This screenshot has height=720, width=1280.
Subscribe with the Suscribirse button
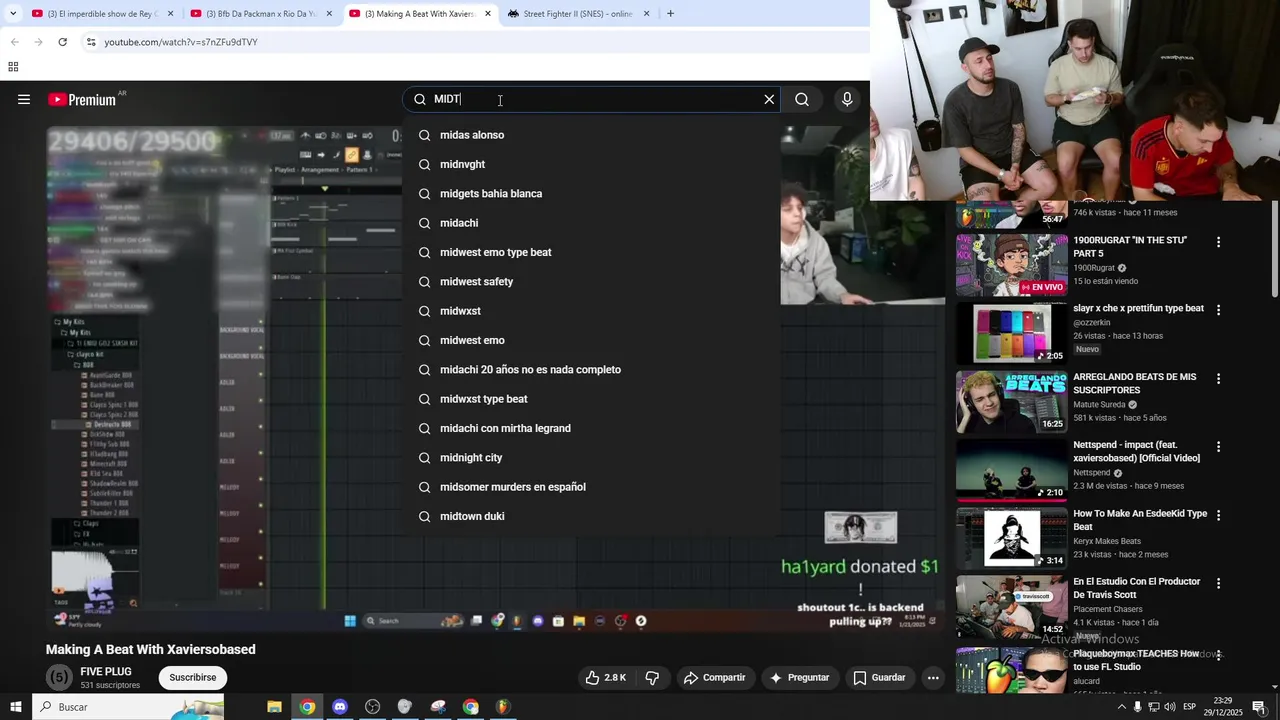click(193, 677)
